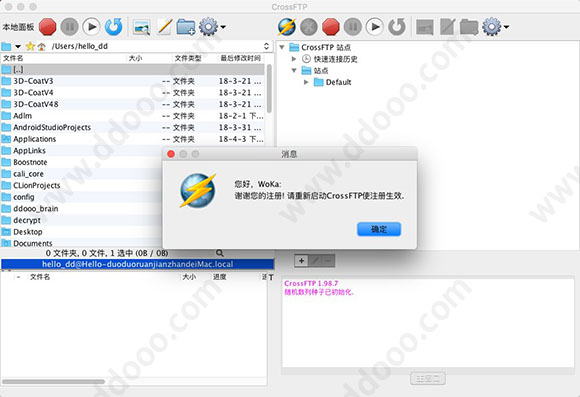Click the pause icon in remote toolbar
Screen dimensions: 580x397
[x=353, y=27]
